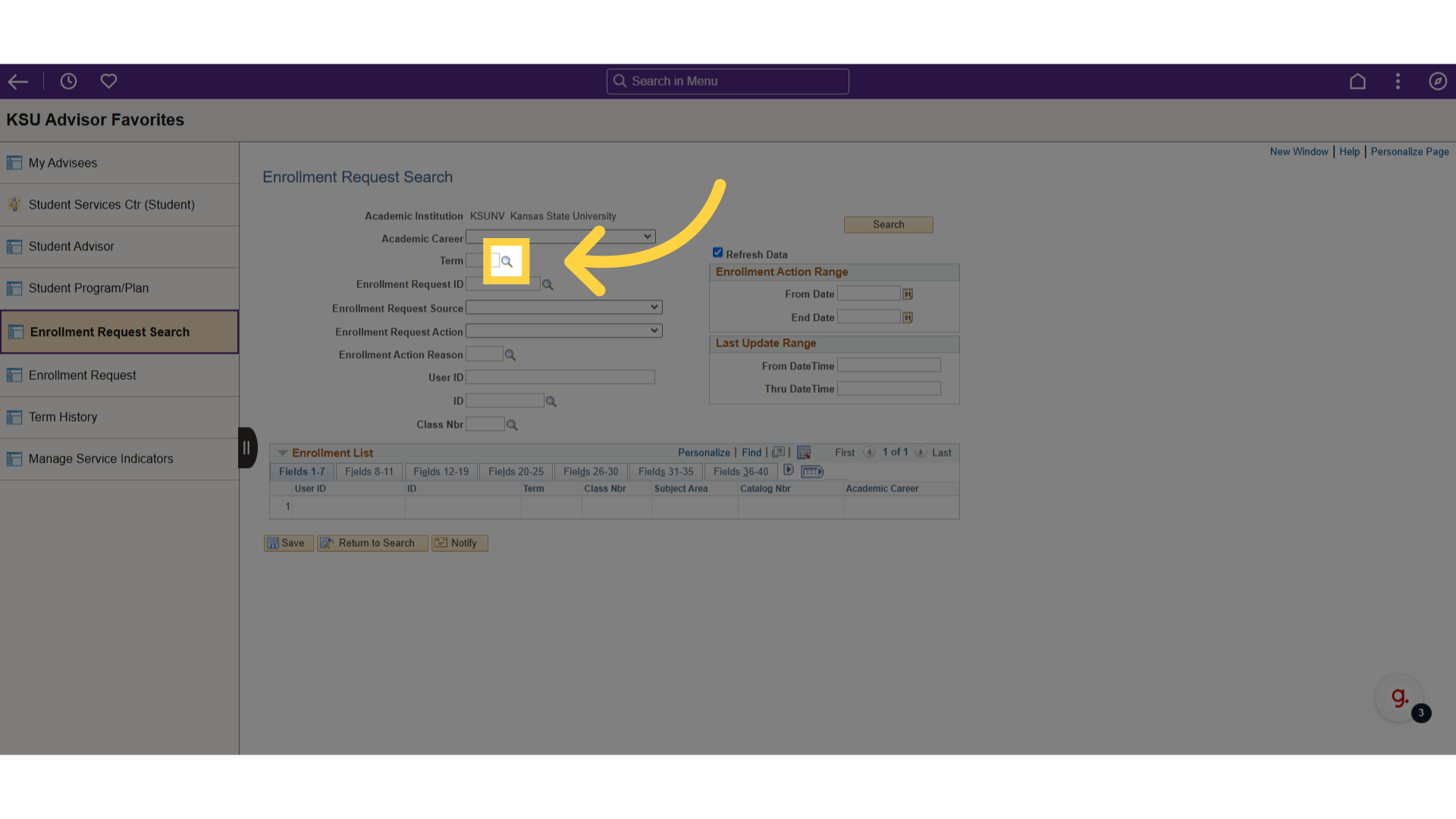Screen dimensions: 1456x819
Task: Open the Enrollment Request Source dropdown
Action: 564,307
